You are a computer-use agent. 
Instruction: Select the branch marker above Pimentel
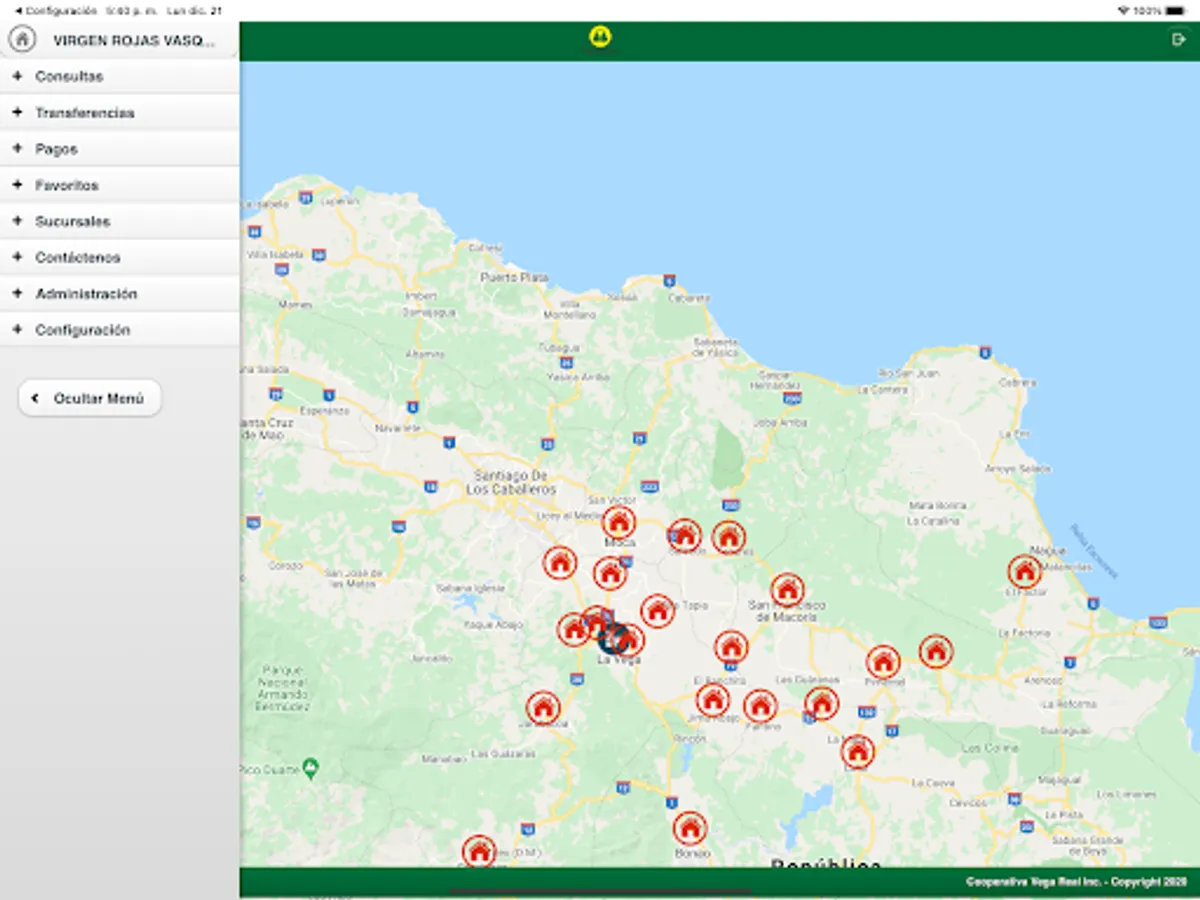pyautogui.click(x=883, y=662)
